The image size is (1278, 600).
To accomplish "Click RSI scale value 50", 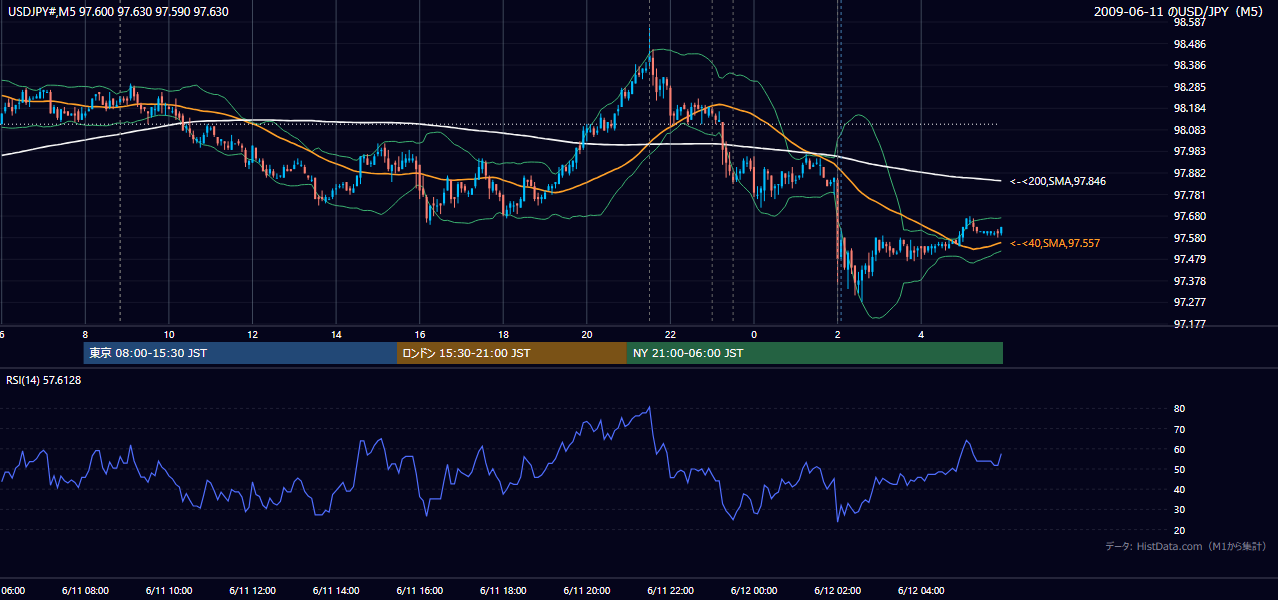I will coord(1180,469).
